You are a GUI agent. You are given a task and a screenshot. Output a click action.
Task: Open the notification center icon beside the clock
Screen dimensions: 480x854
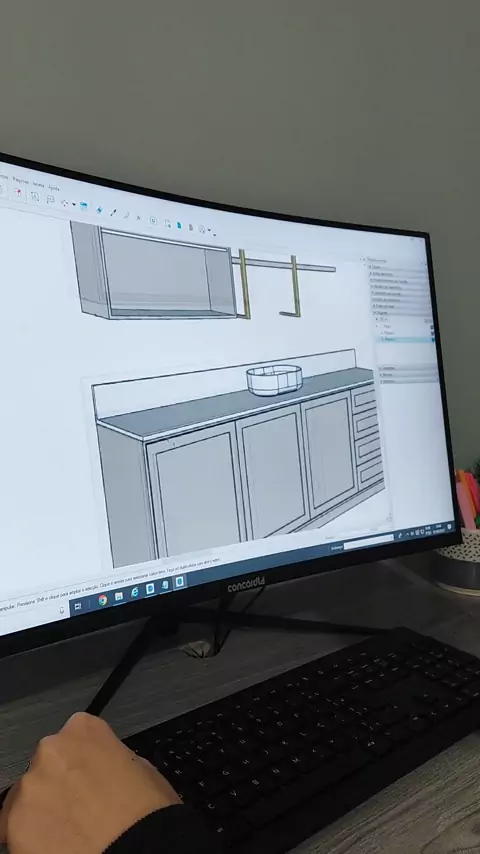449,527
